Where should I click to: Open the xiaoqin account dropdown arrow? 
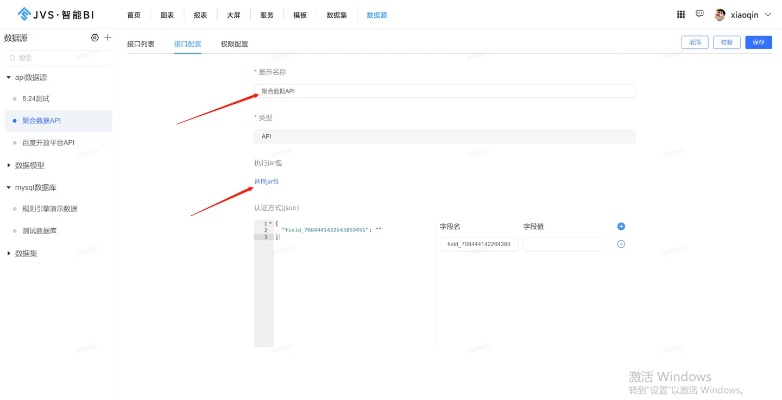pos(767,15)
